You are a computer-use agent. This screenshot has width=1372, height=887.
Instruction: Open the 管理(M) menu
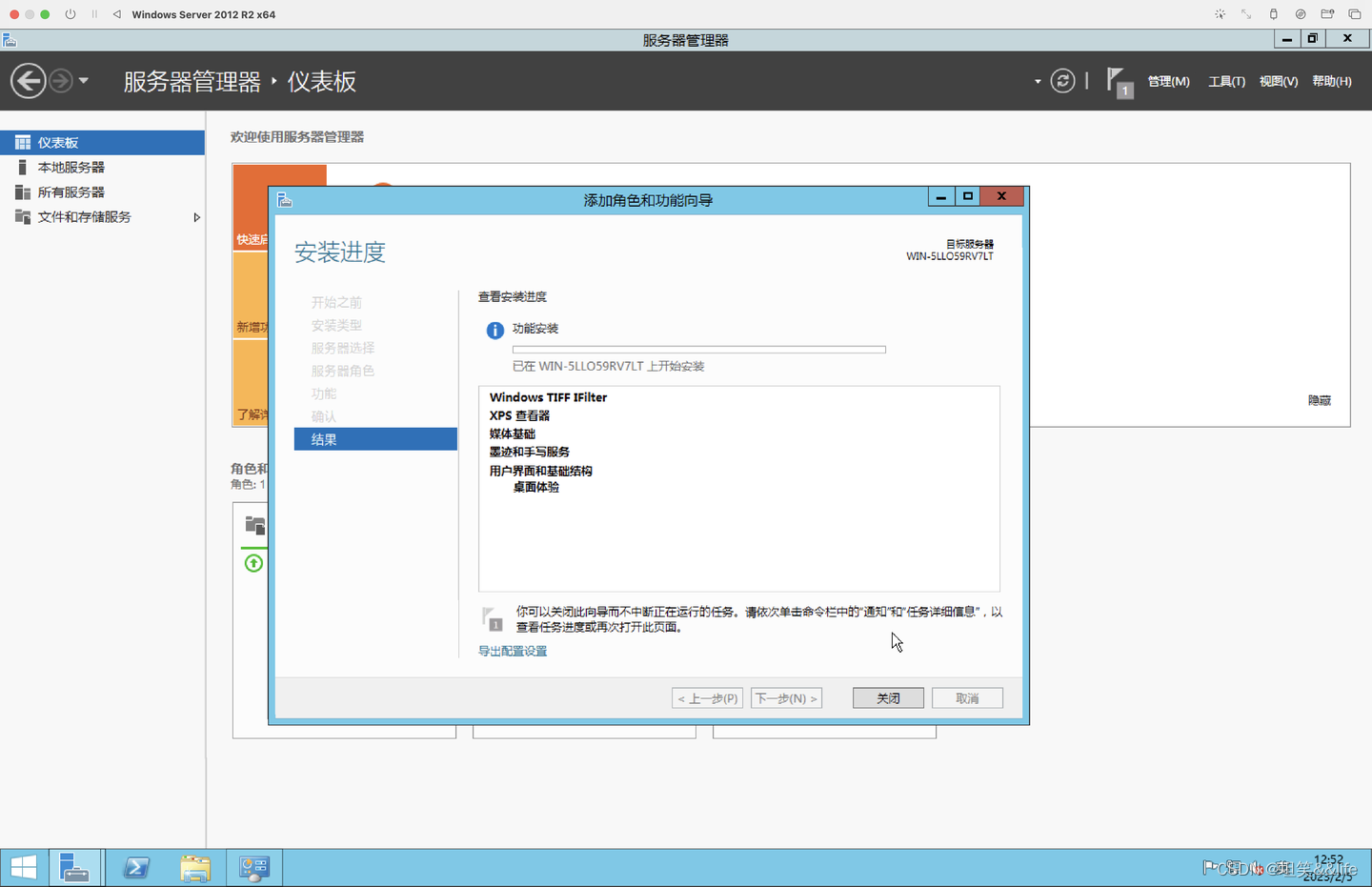tap(1168, 82)
